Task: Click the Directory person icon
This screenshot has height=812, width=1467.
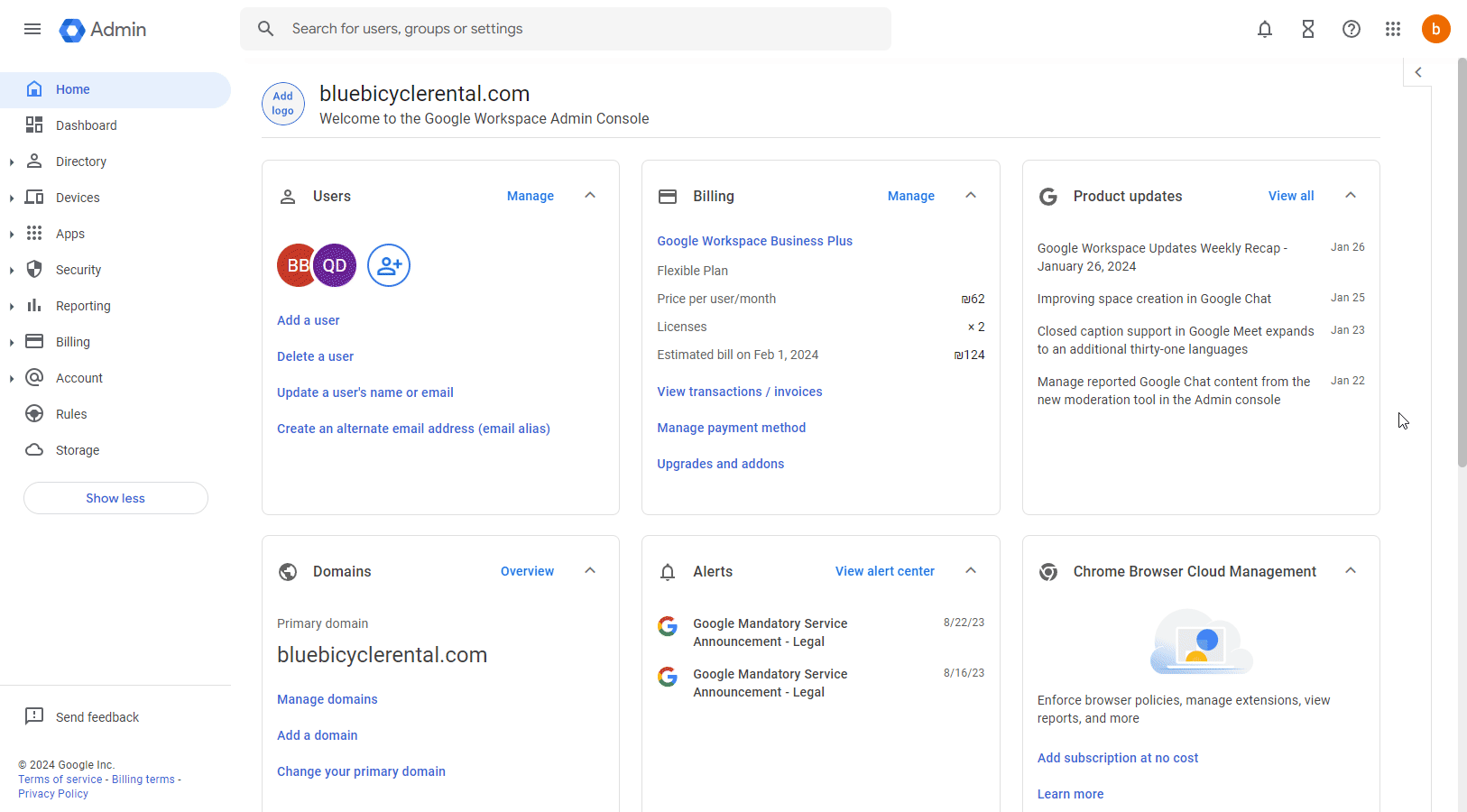Action: (34, 161)
